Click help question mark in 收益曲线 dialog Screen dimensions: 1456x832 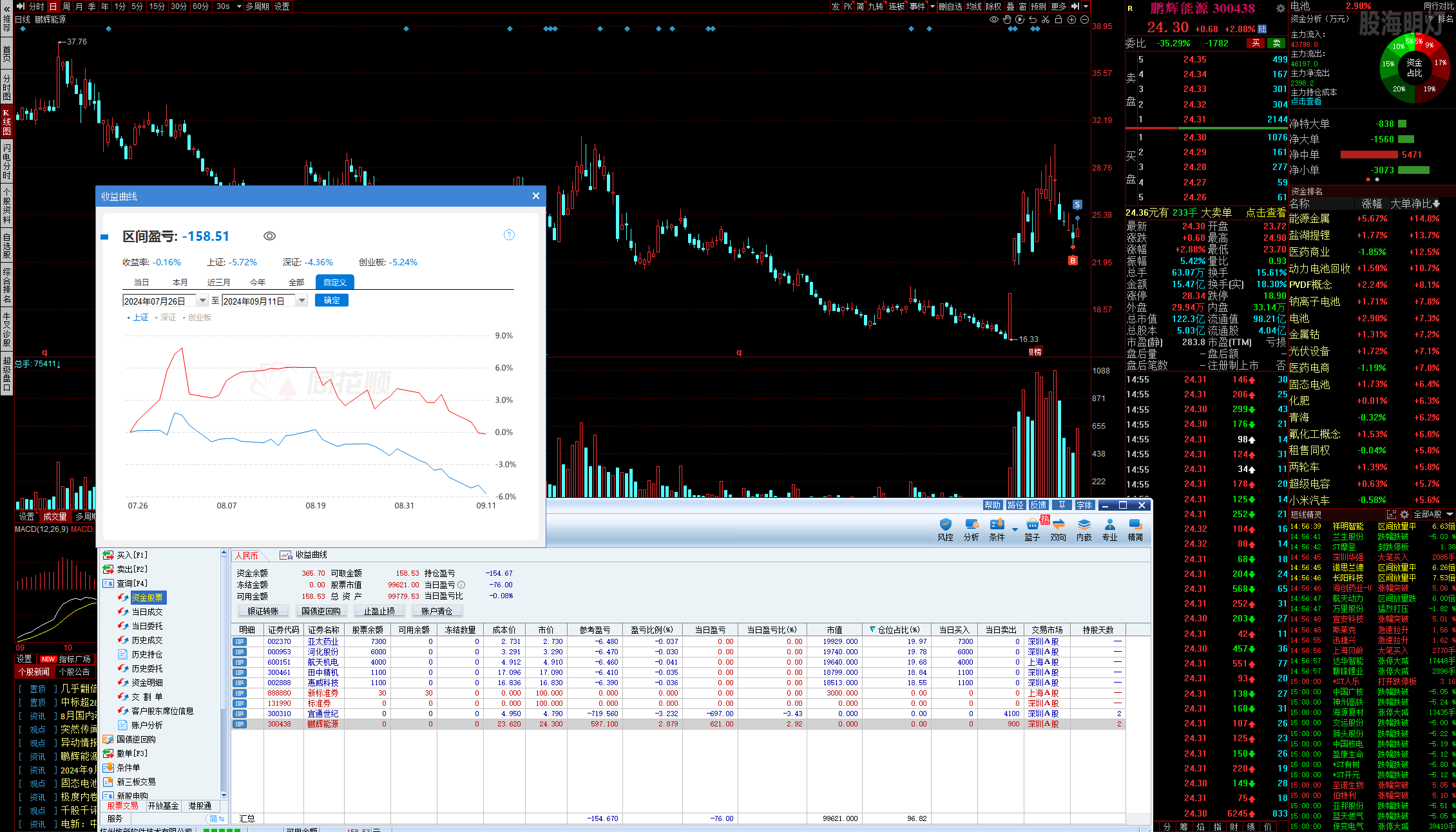[x=509, y=234]
